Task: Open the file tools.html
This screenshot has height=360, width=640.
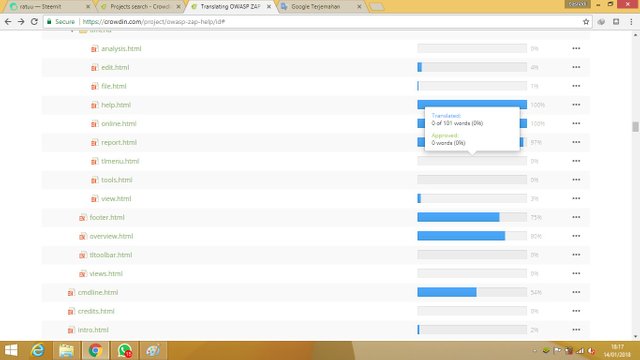Action: point(117,180)
